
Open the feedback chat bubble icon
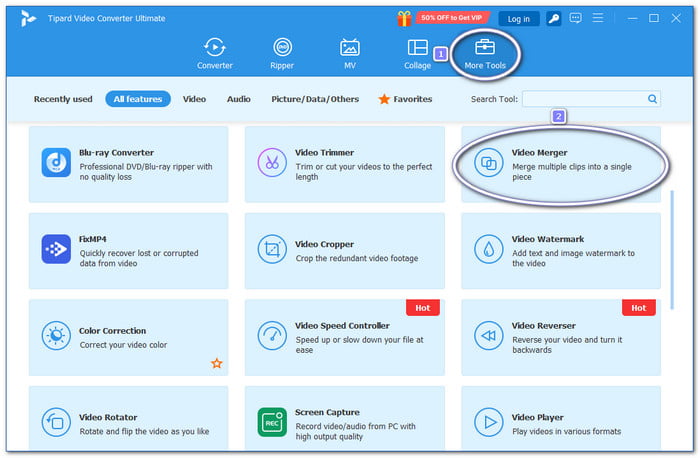[x=575, y=18]
